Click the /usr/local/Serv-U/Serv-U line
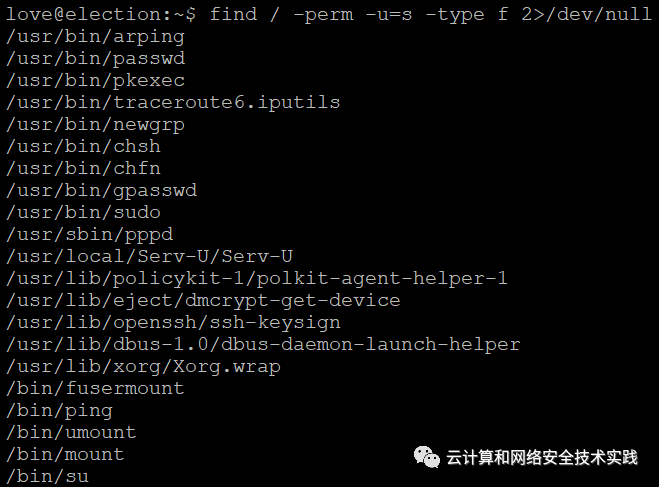Screen dimensions: 659x487 [149, 256]
